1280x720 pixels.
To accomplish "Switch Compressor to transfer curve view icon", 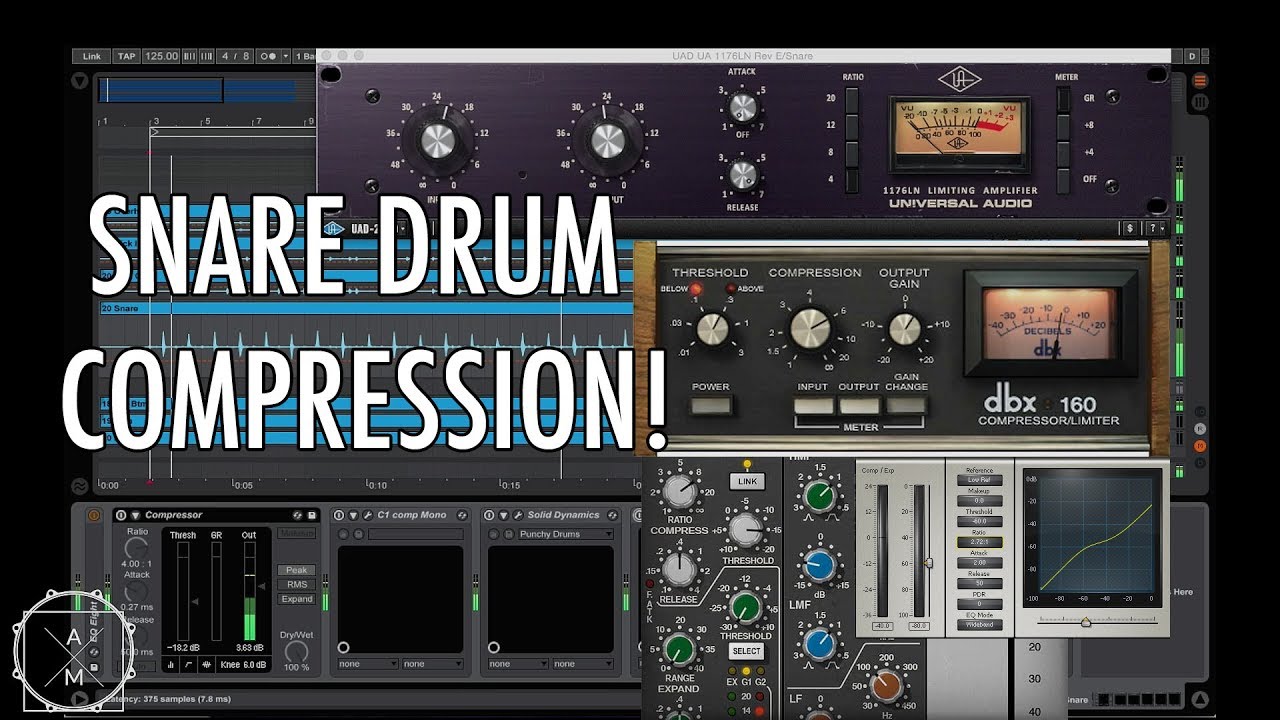I will 189,665.
